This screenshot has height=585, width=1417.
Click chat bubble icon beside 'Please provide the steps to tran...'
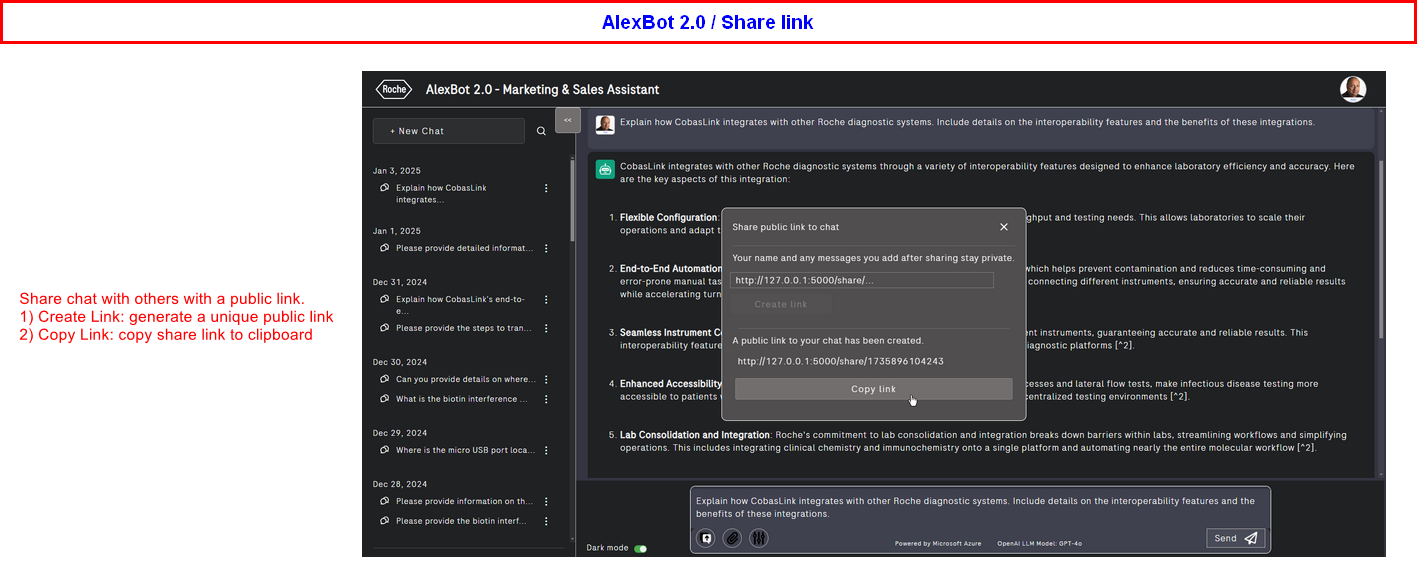[x=385, y=328]
